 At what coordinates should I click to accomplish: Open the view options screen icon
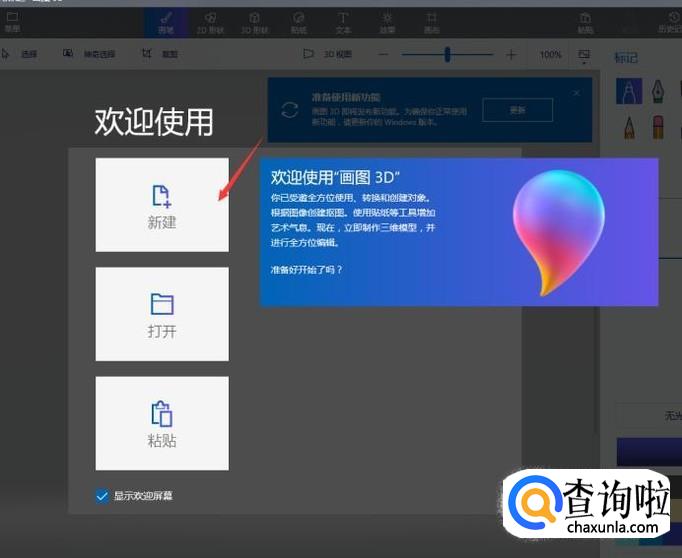click(584, 55)
